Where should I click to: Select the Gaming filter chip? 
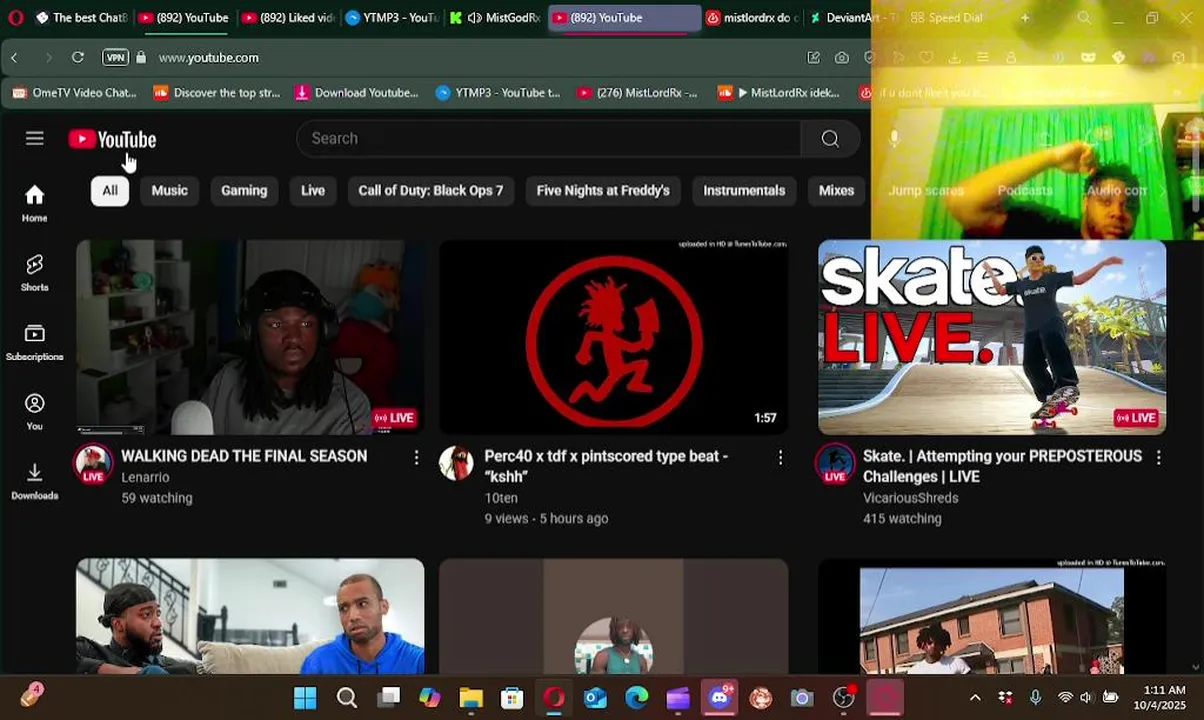(x=244, y=190)
